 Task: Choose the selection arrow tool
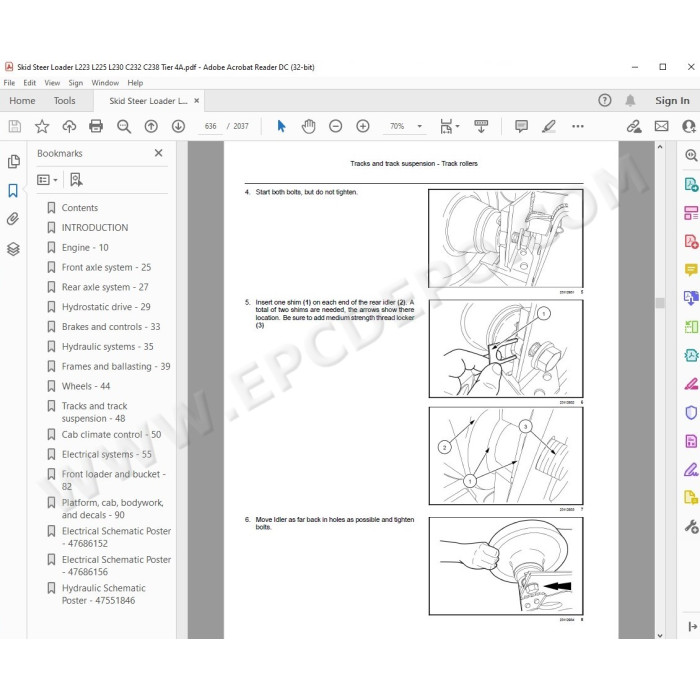tap(281, 126)
